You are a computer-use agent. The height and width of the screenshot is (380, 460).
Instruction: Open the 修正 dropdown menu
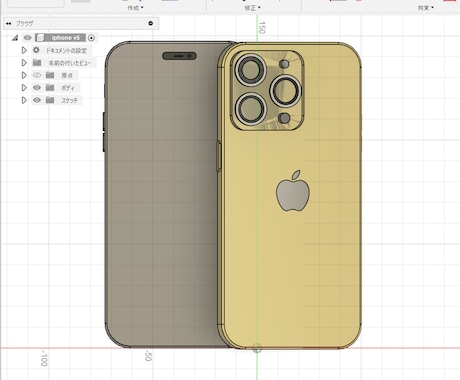[252, 8]
